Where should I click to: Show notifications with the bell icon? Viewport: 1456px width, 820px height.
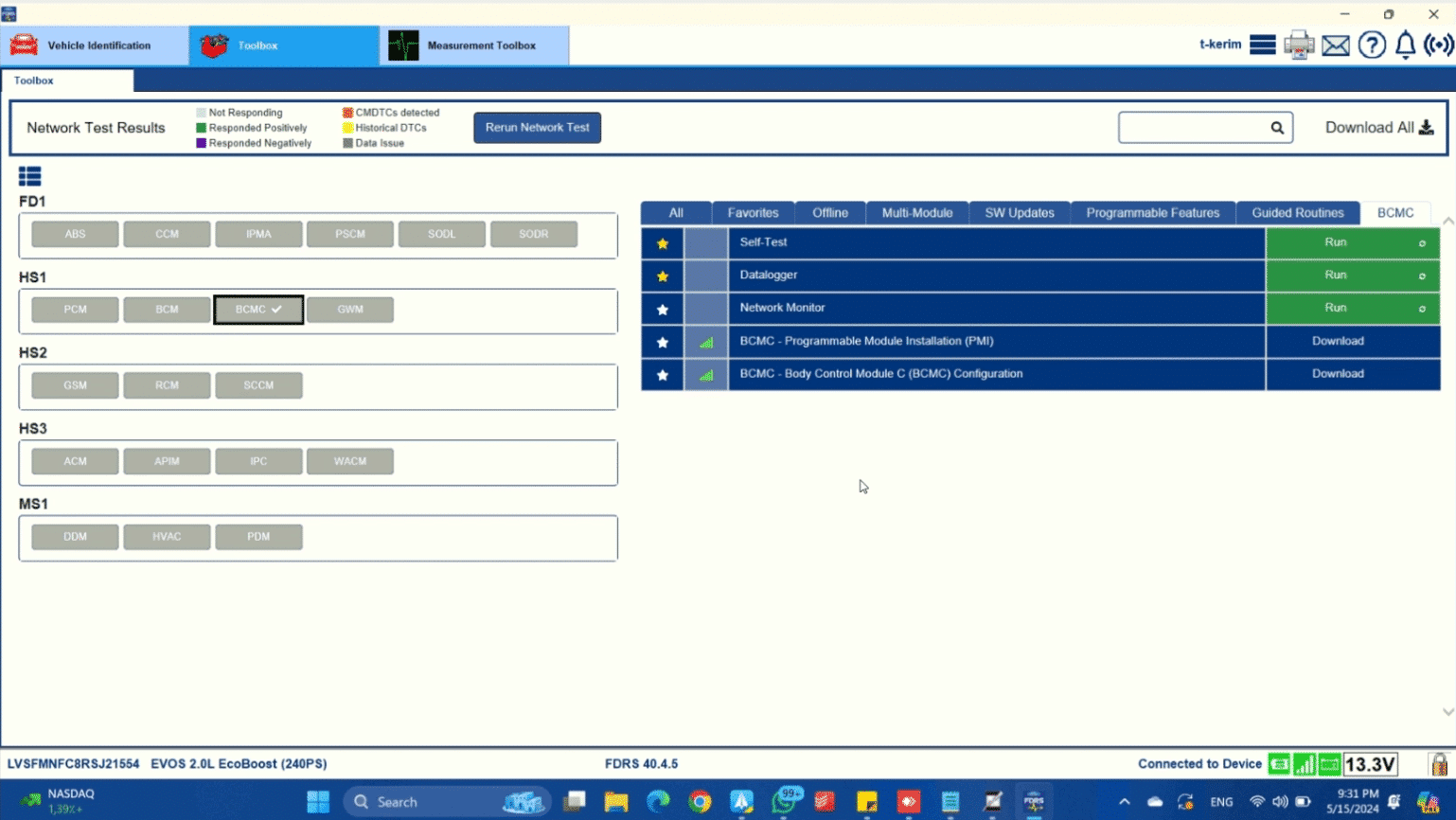pyautogui.click(x=1406, y=45)
